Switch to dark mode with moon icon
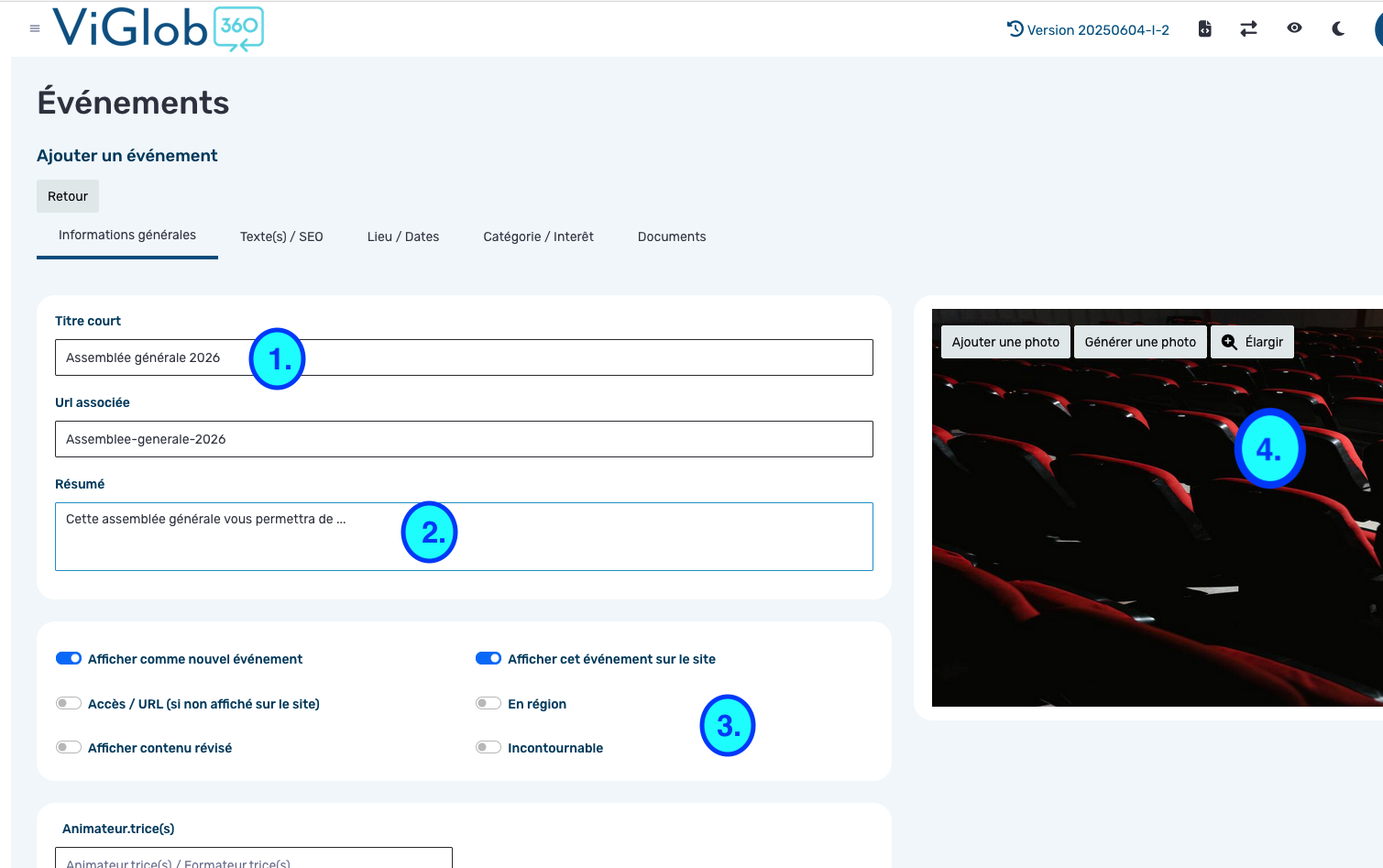This screenshot has height=868, width=1383. [1338, 29]
